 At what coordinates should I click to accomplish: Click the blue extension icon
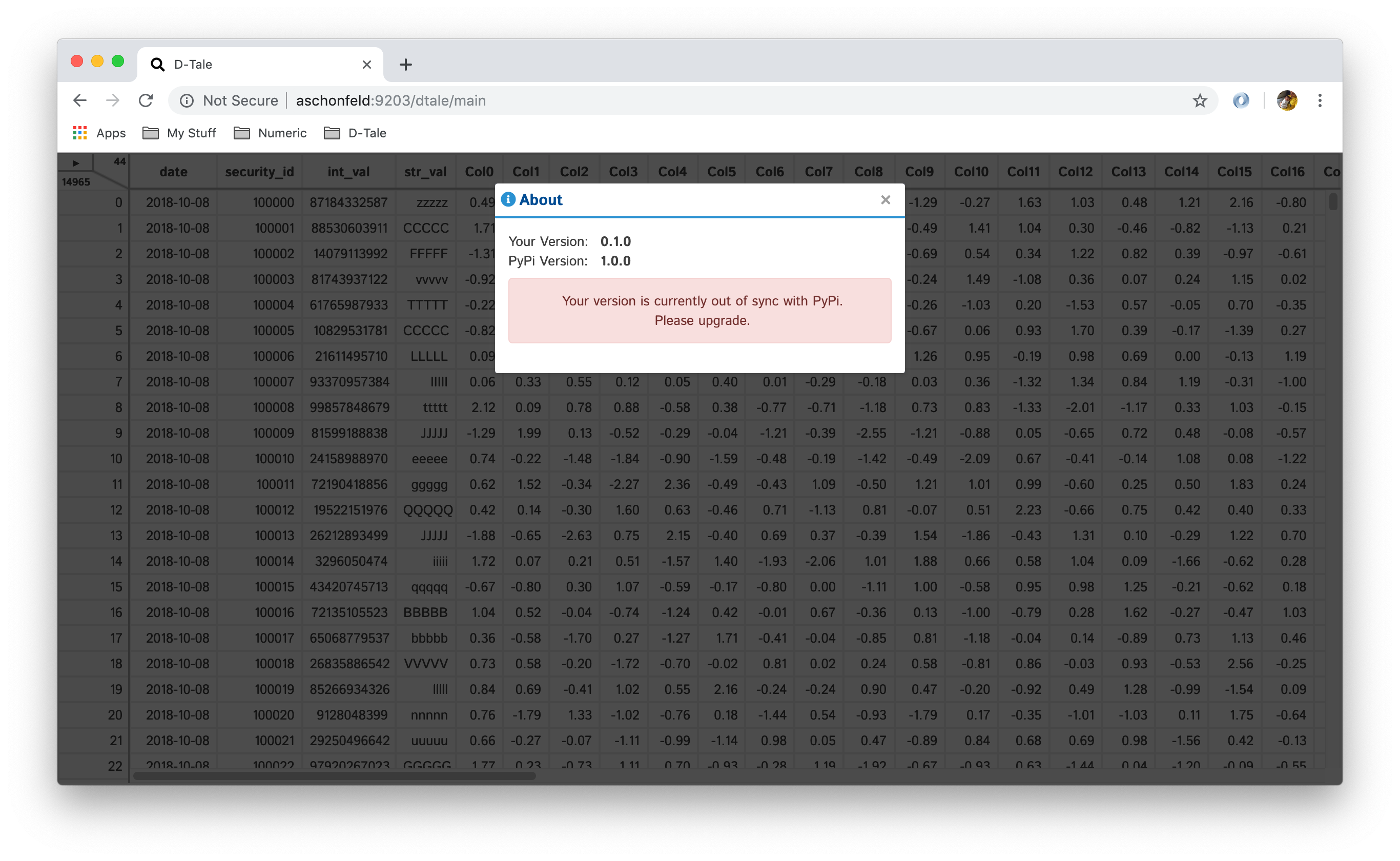click(x=1241, y=101)
